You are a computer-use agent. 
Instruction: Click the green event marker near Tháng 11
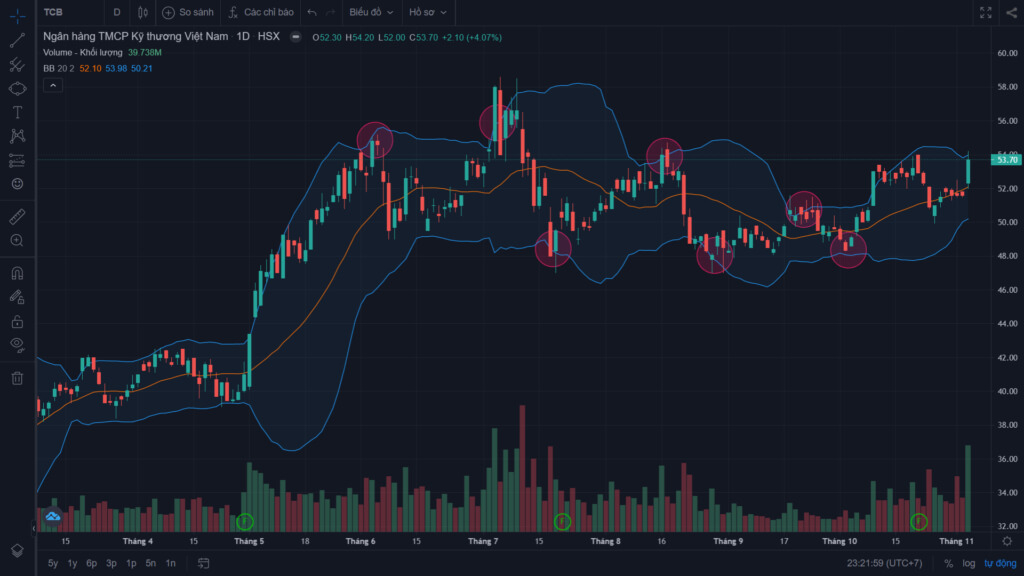[919, 521]
